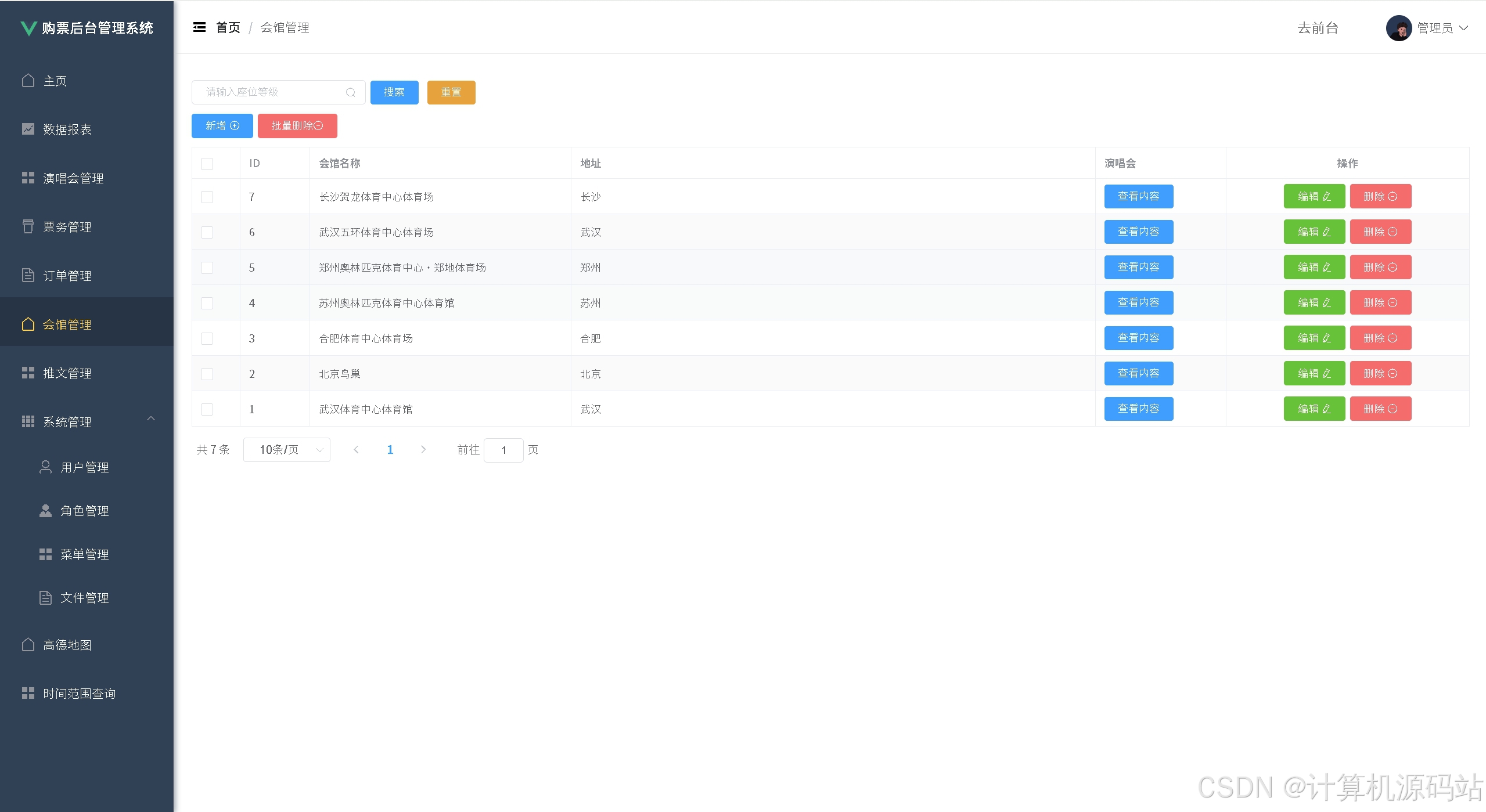Toggle the sidebar collapse hamburger icon
The width and height of the screenshot is (1486, 812).
click(199, 27)
